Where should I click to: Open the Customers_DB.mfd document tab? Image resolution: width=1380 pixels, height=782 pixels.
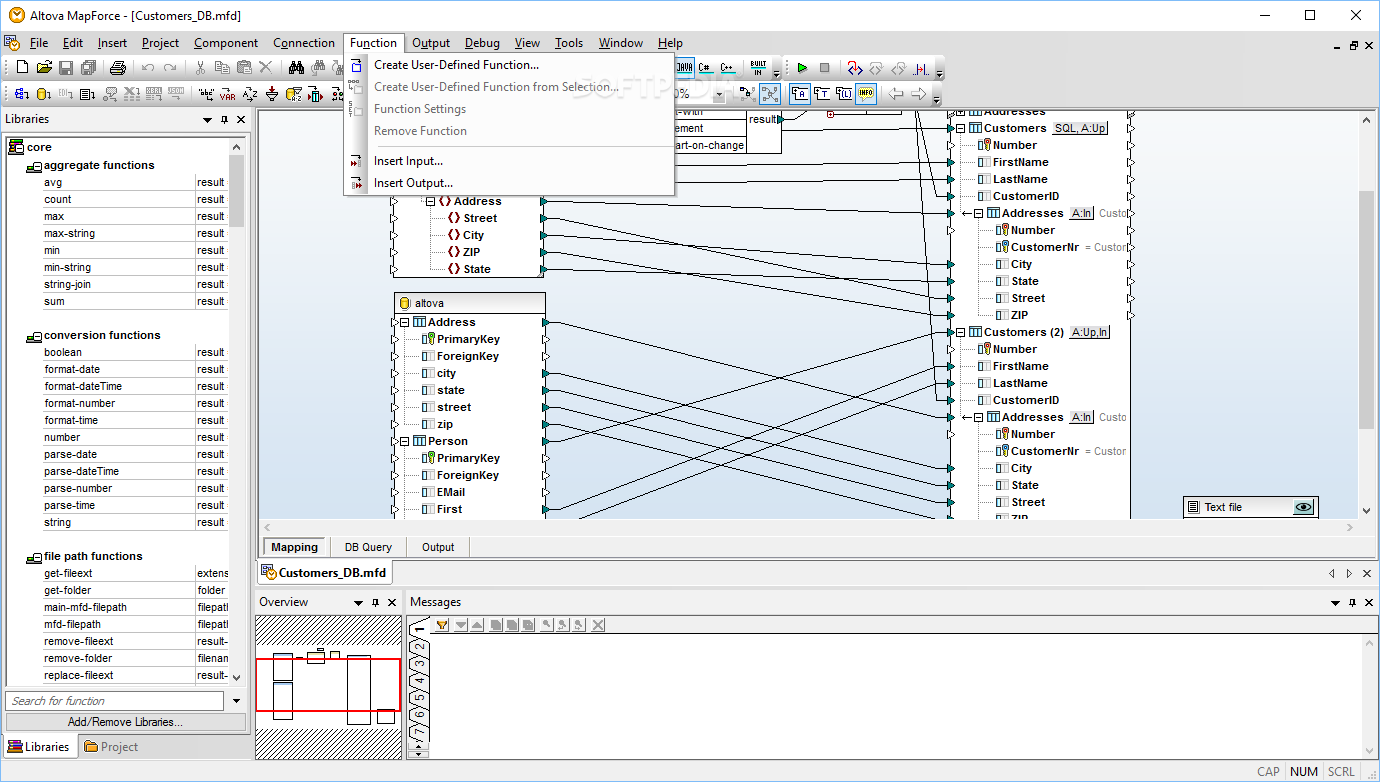[x=325, y=573]
